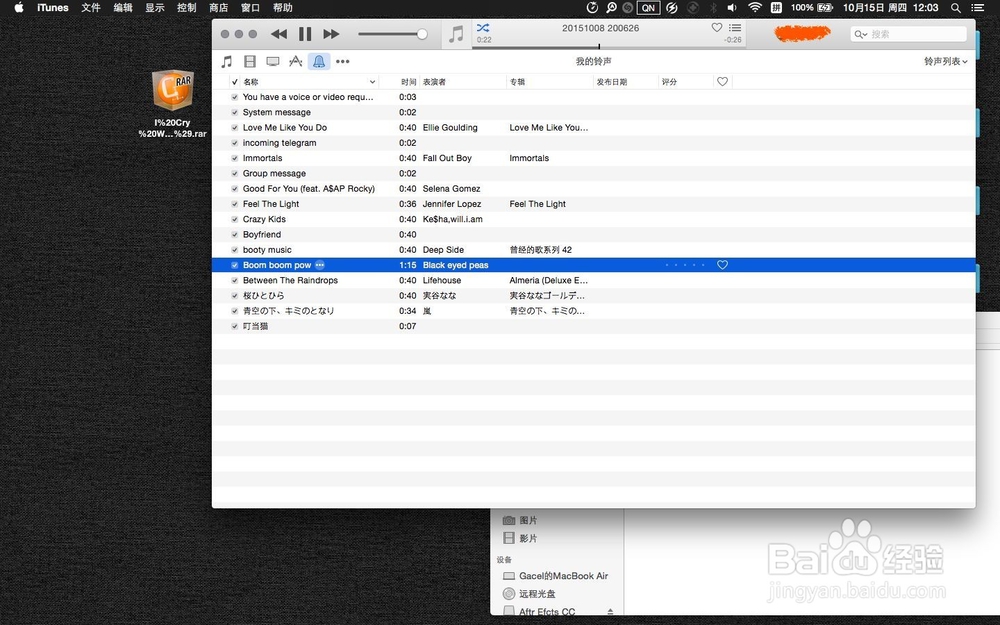Open the Notification Center icon
This screenshot has width=1000, height=625.
pyautogui.click(x=978, y=8)
